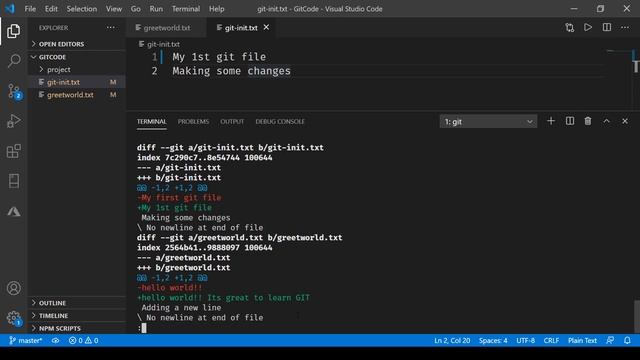Image resolution: width=640 pixels, height=360 pixels.
Task: Switch to the OUTPUT panel tab
Action: (232, 122)
